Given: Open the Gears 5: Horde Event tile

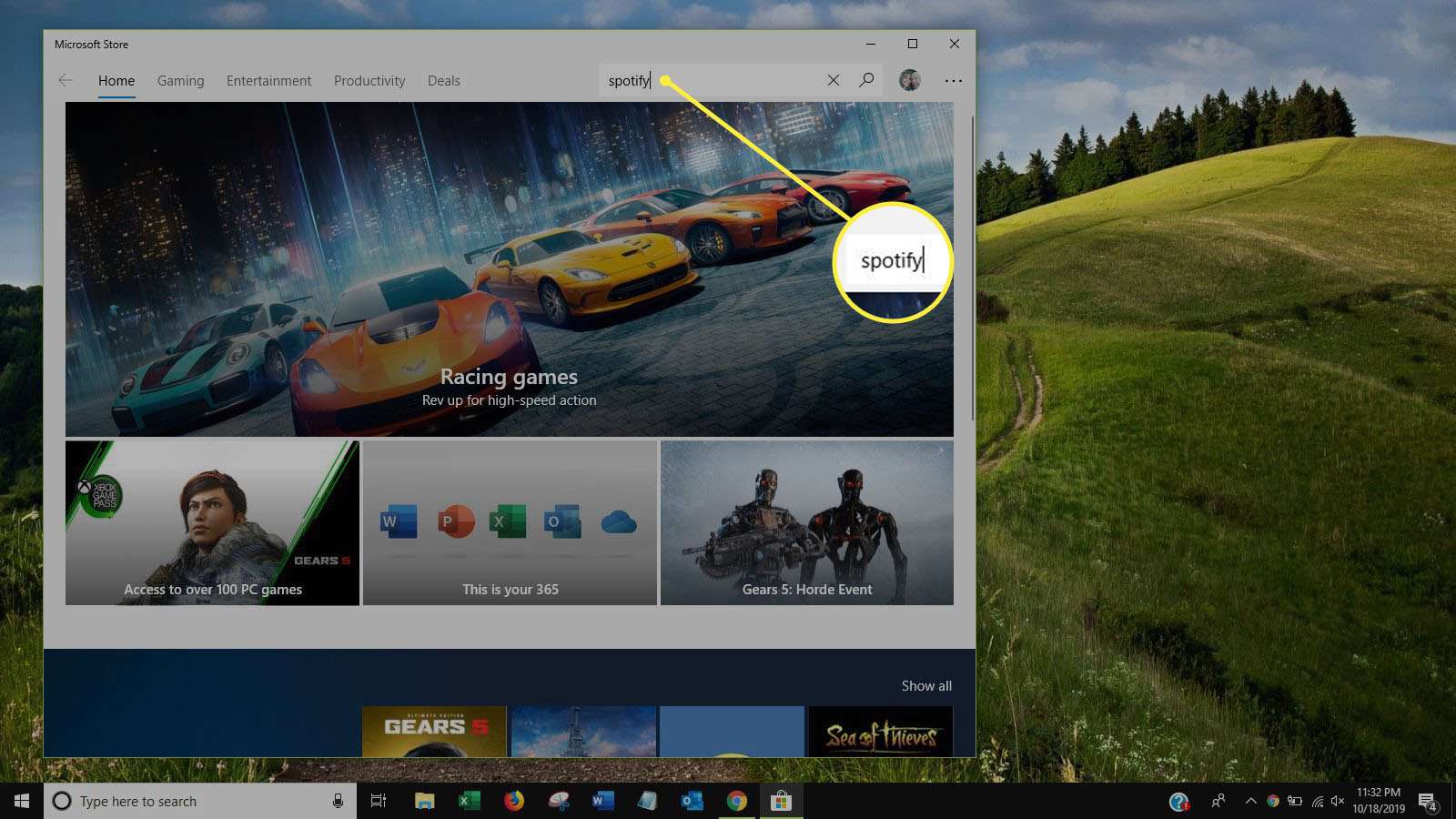Looking at the screenshot, I should tap(807, 523).
